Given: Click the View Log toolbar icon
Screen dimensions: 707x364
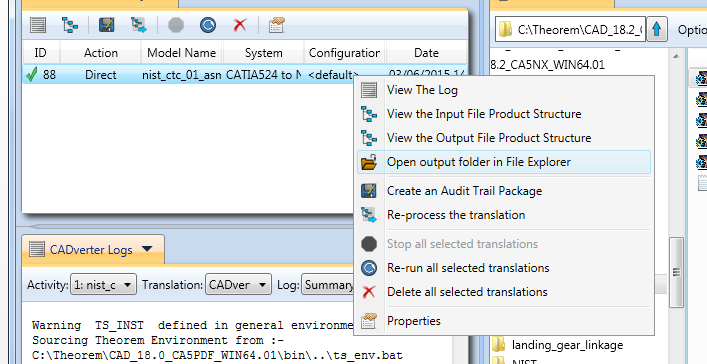Looking at the screenshot, I should (38, 24).
